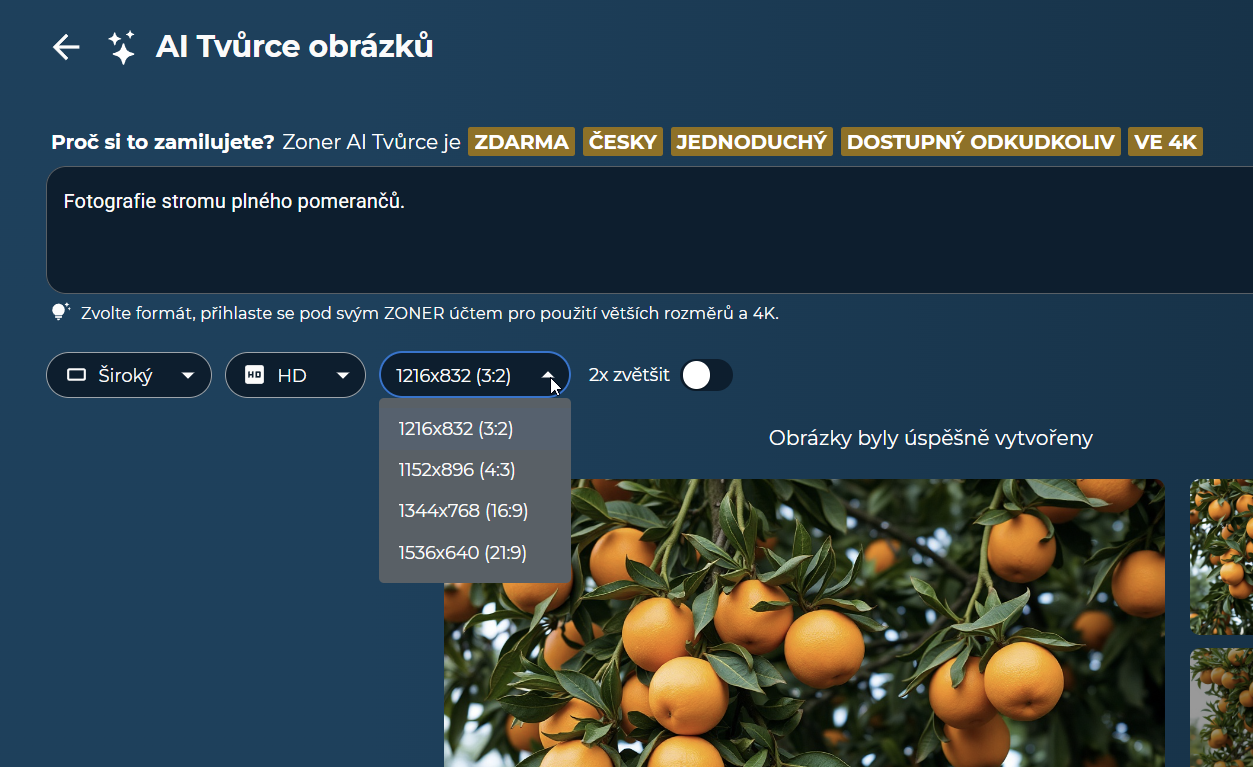Viewport: 1253px width, 767px height.
Task: Select the upper right orange tree thumbnail
Action: point(1221,557)
